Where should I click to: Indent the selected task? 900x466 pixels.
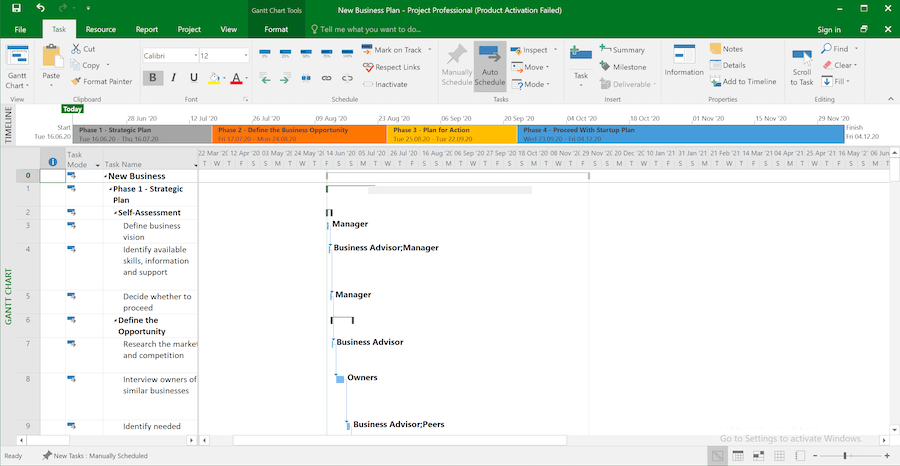284,79
